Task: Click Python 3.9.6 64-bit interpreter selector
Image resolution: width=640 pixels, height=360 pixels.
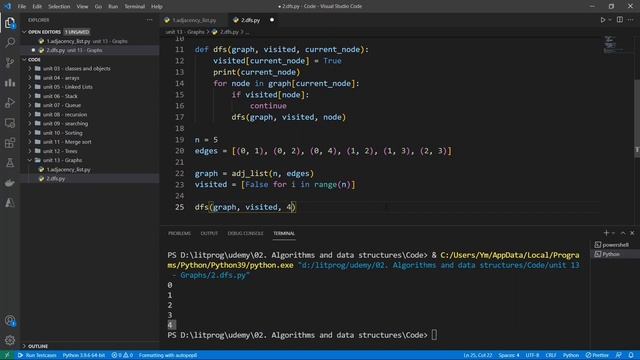Action: (84, 355)
